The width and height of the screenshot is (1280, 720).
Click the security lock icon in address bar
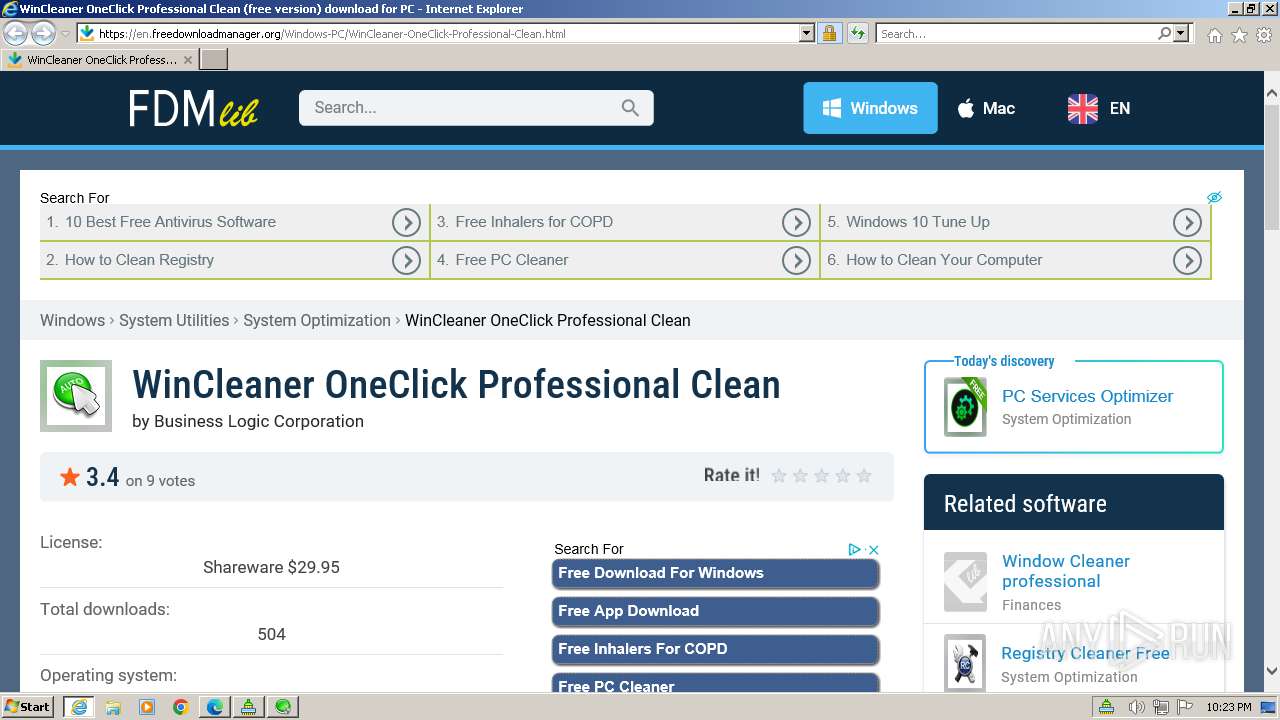point(829,33)
